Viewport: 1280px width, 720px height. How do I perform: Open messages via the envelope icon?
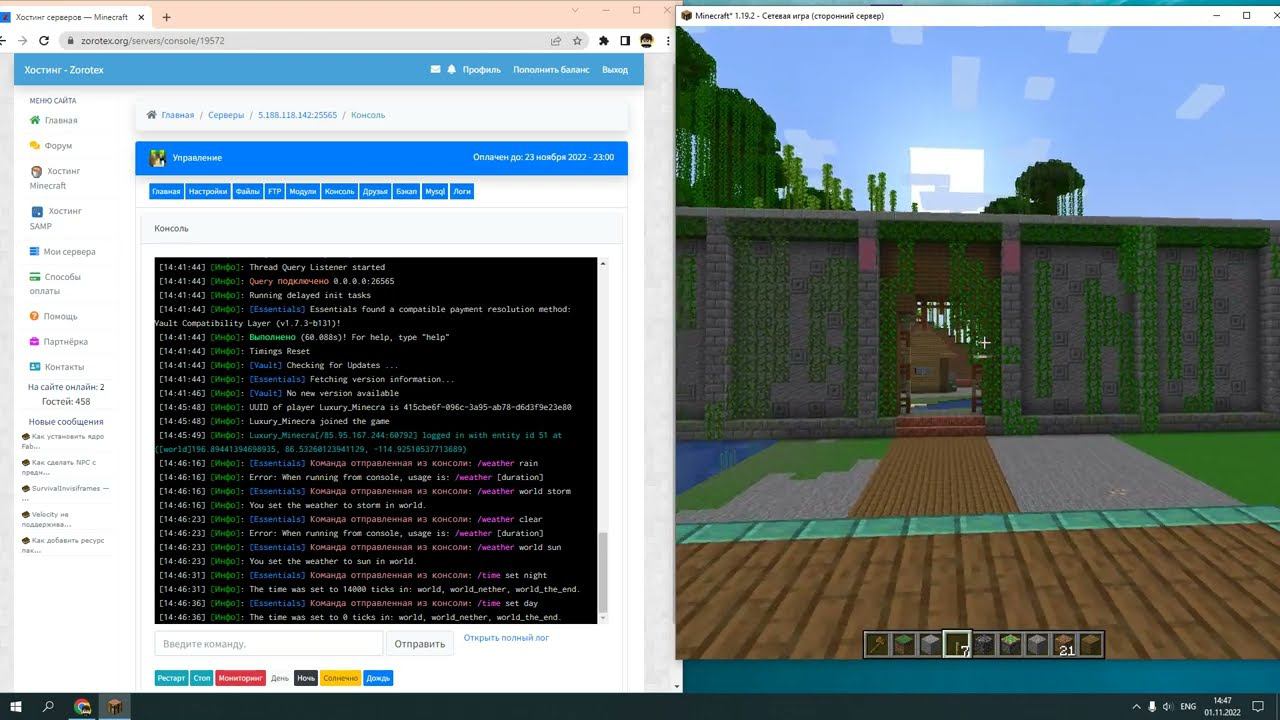pyautogui.click(x=435, y=70)
